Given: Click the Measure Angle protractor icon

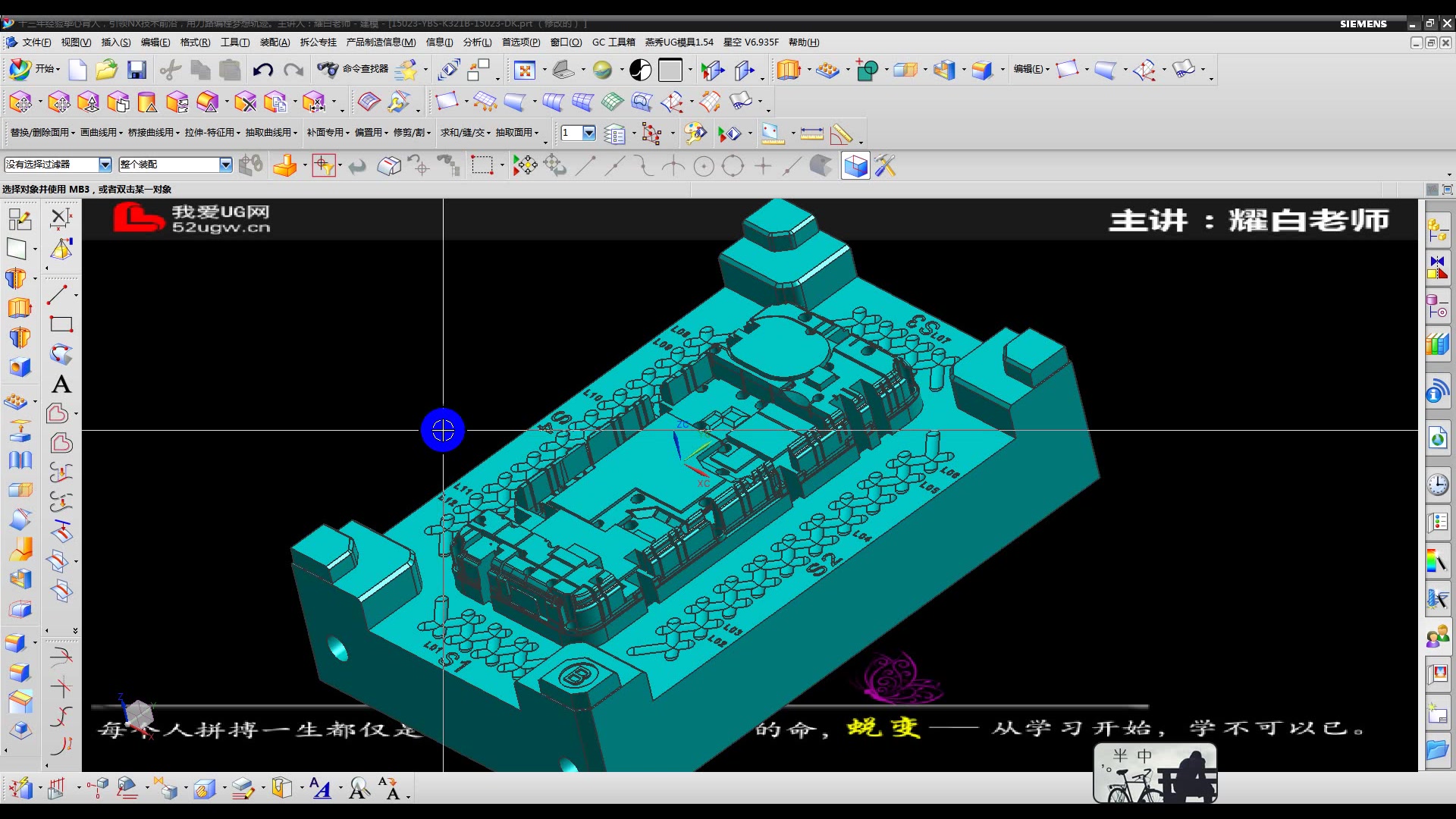Looking at the screenshot, I should 840,134.
